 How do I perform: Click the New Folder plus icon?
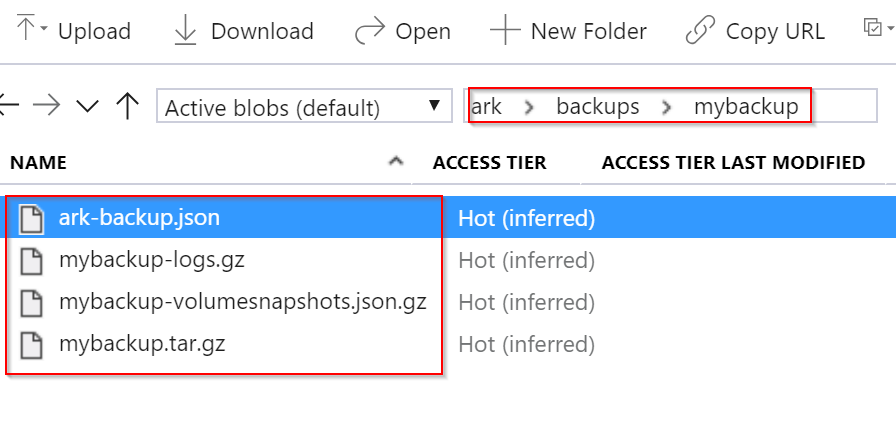click(x=505, y=30)
